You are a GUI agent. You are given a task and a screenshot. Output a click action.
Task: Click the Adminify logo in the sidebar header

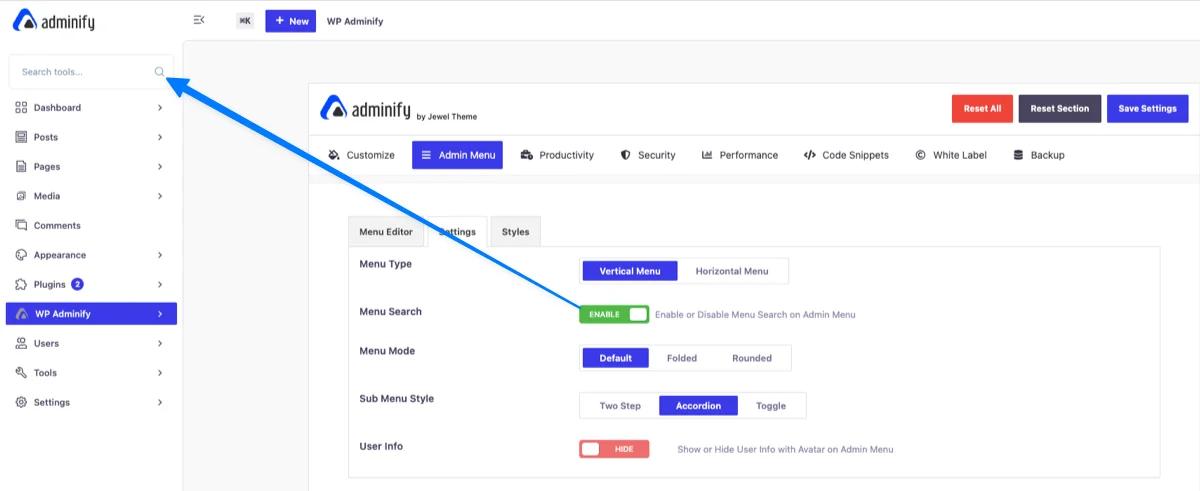[53, 20]
